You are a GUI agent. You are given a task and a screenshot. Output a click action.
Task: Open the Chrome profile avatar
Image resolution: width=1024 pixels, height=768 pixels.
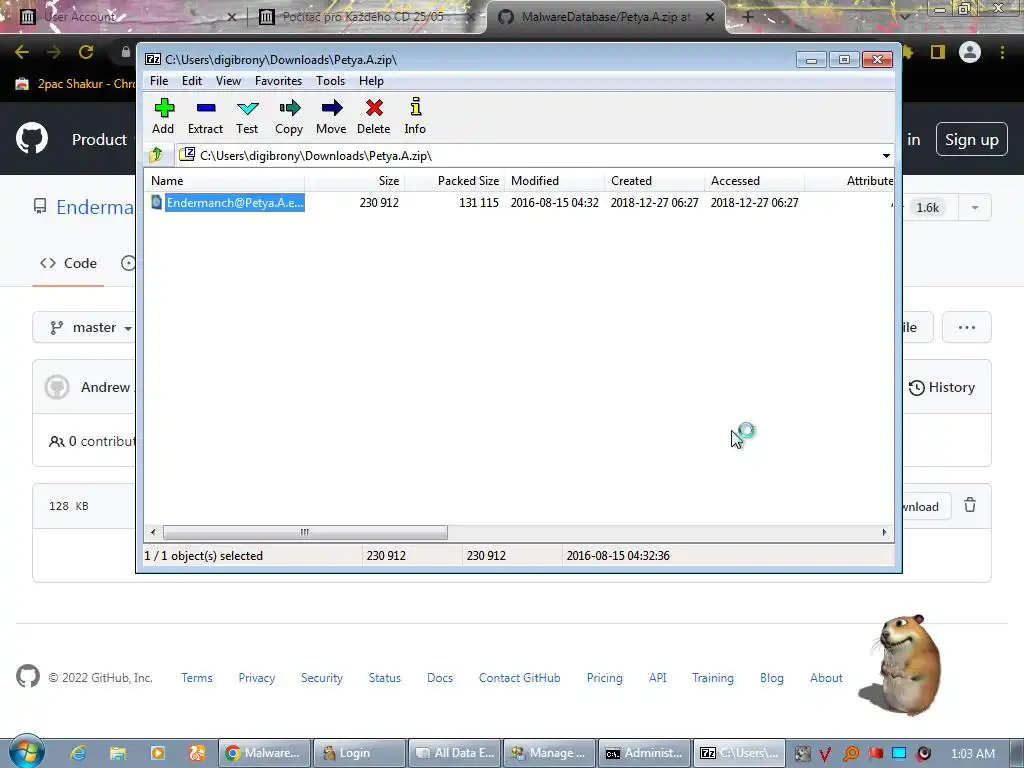pos(970,52)
